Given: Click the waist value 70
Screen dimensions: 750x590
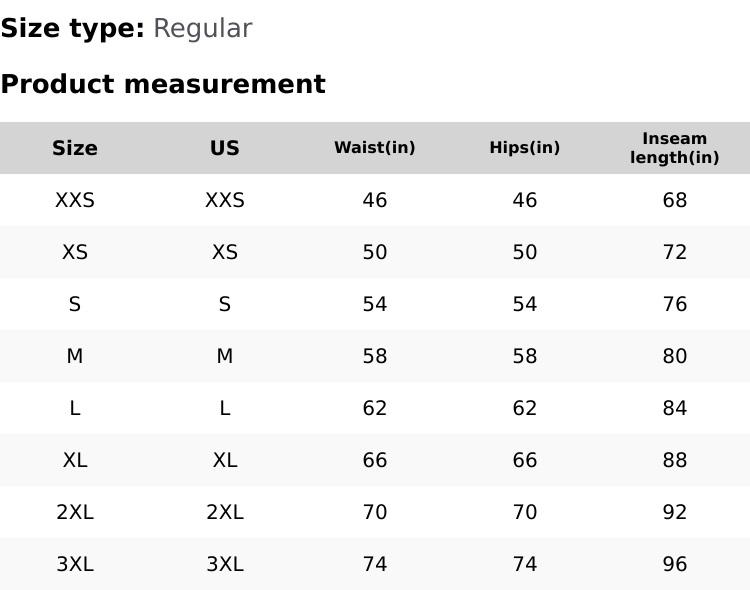Looking at the screenshot, I should coord(375,512).
